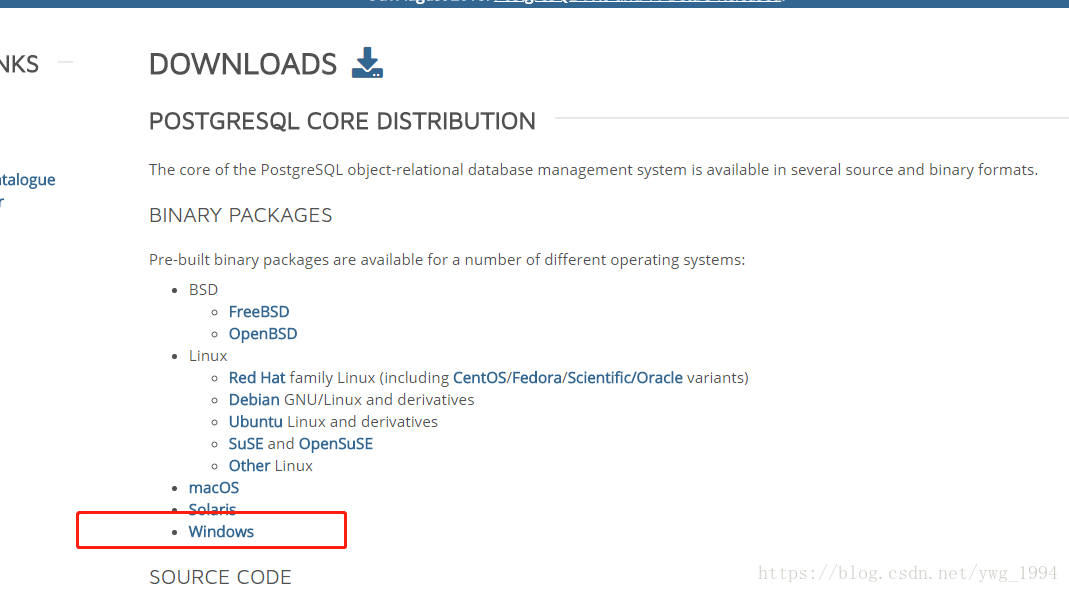Screen dimensions: 1069x593
Task: Click the Other Linux link
Action: 248,465
